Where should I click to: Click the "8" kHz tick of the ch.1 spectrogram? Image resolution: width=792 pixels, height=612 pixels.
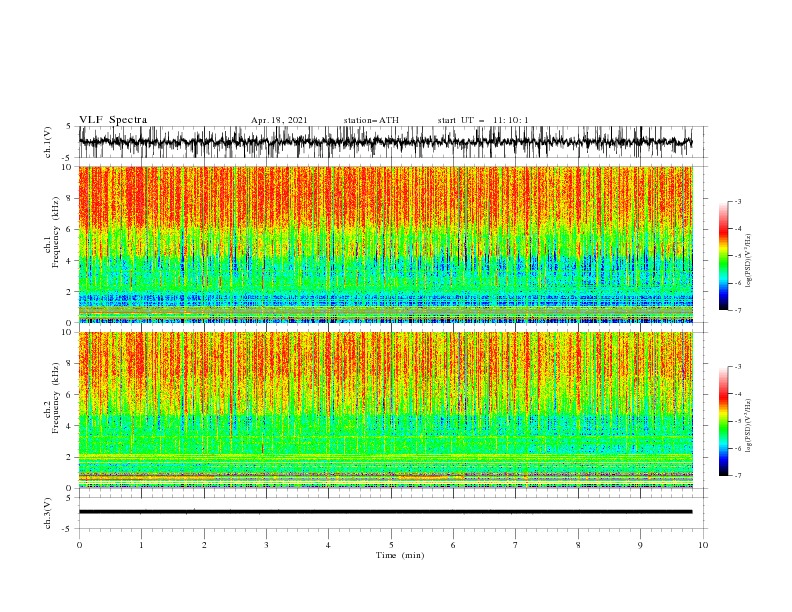[70, 198]
